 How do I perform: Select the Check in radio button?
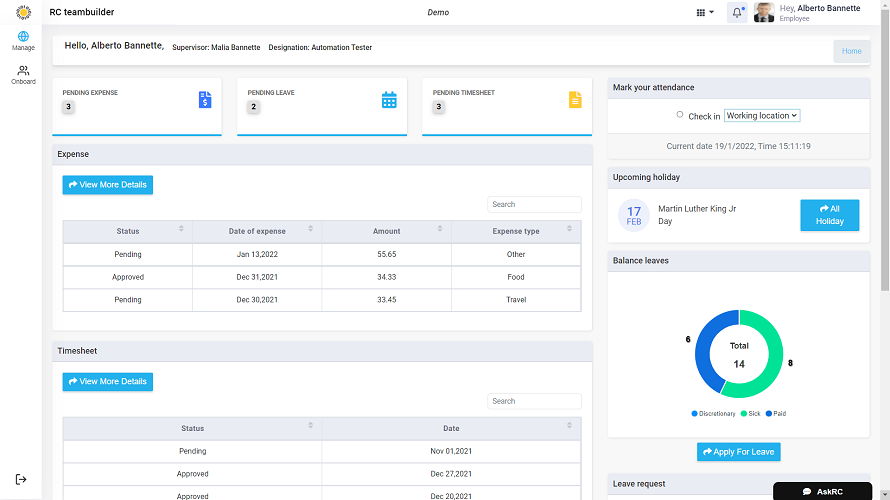680,116
